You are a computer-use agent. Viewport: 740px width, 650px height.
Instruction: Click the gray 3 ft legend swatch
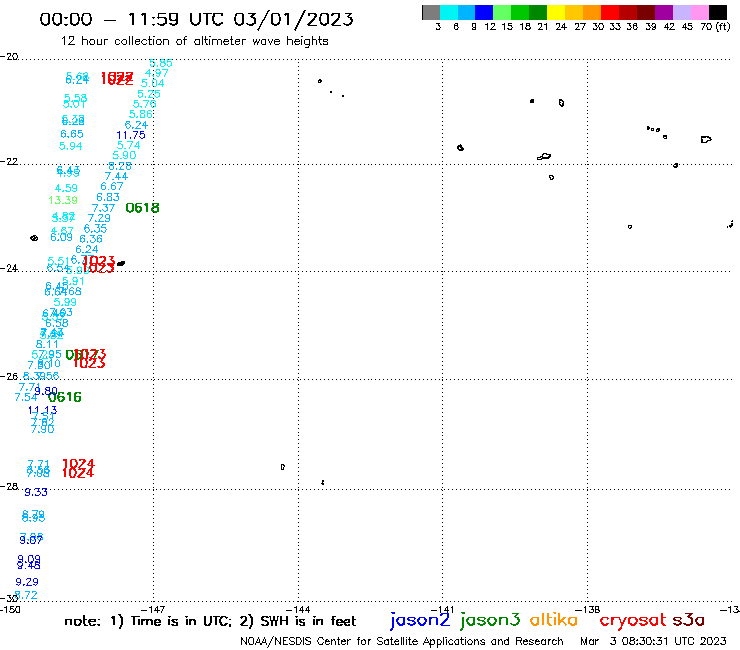pos(431,12)
